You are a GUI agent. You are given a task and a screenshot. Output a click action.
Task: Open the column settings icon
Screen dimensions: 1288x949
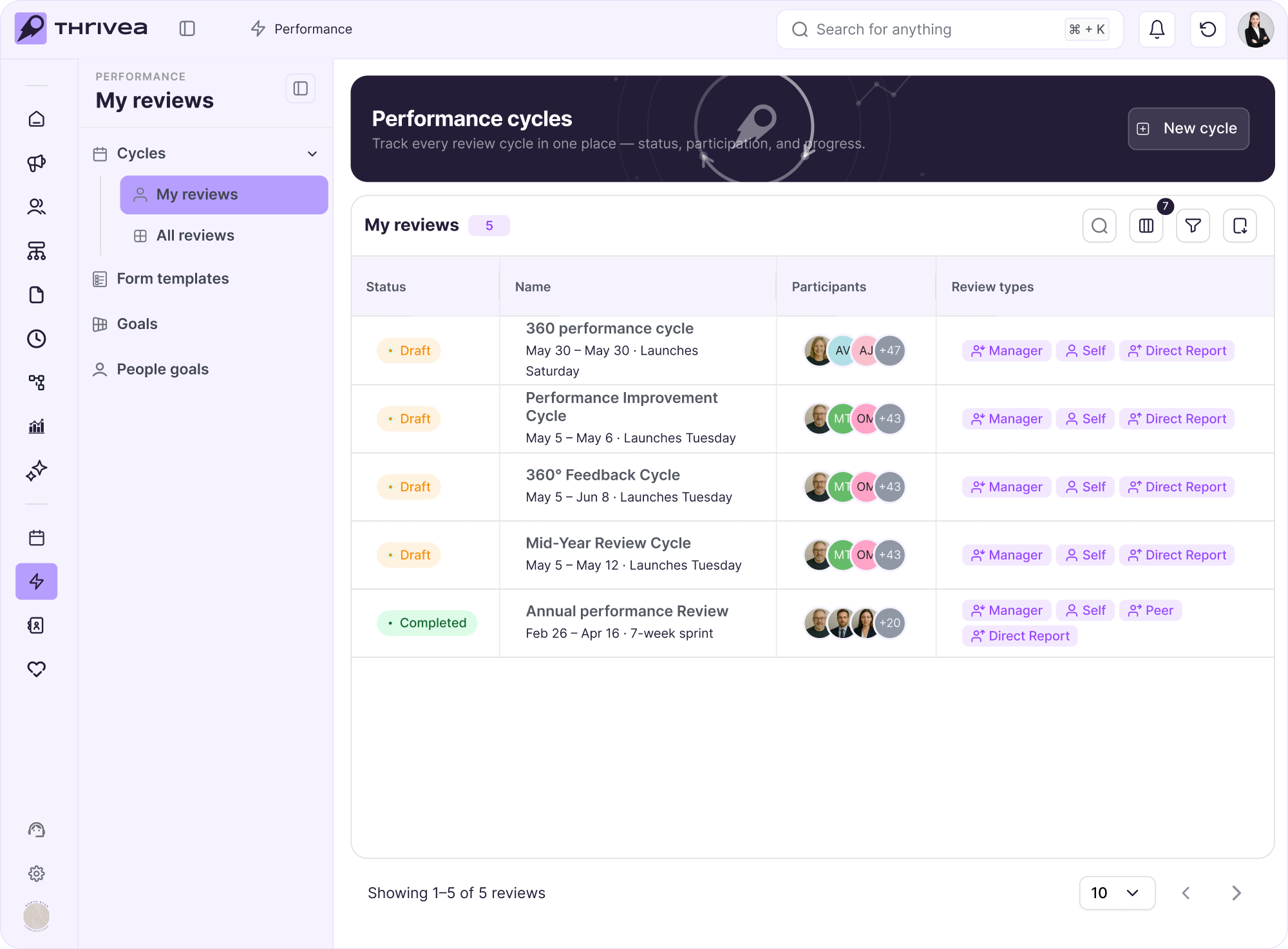1146,226
